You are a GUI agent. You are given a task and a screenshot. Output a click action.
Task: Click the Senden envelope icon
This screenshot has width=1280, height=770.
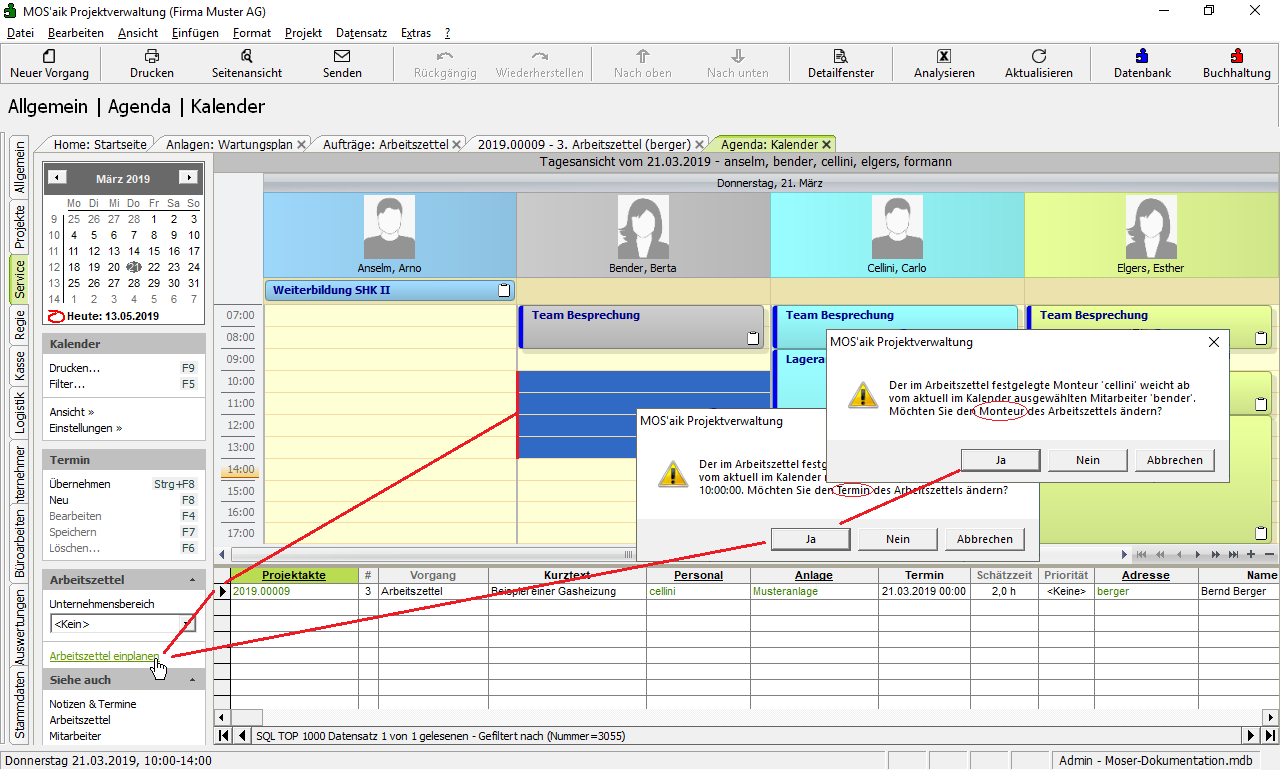342,57
